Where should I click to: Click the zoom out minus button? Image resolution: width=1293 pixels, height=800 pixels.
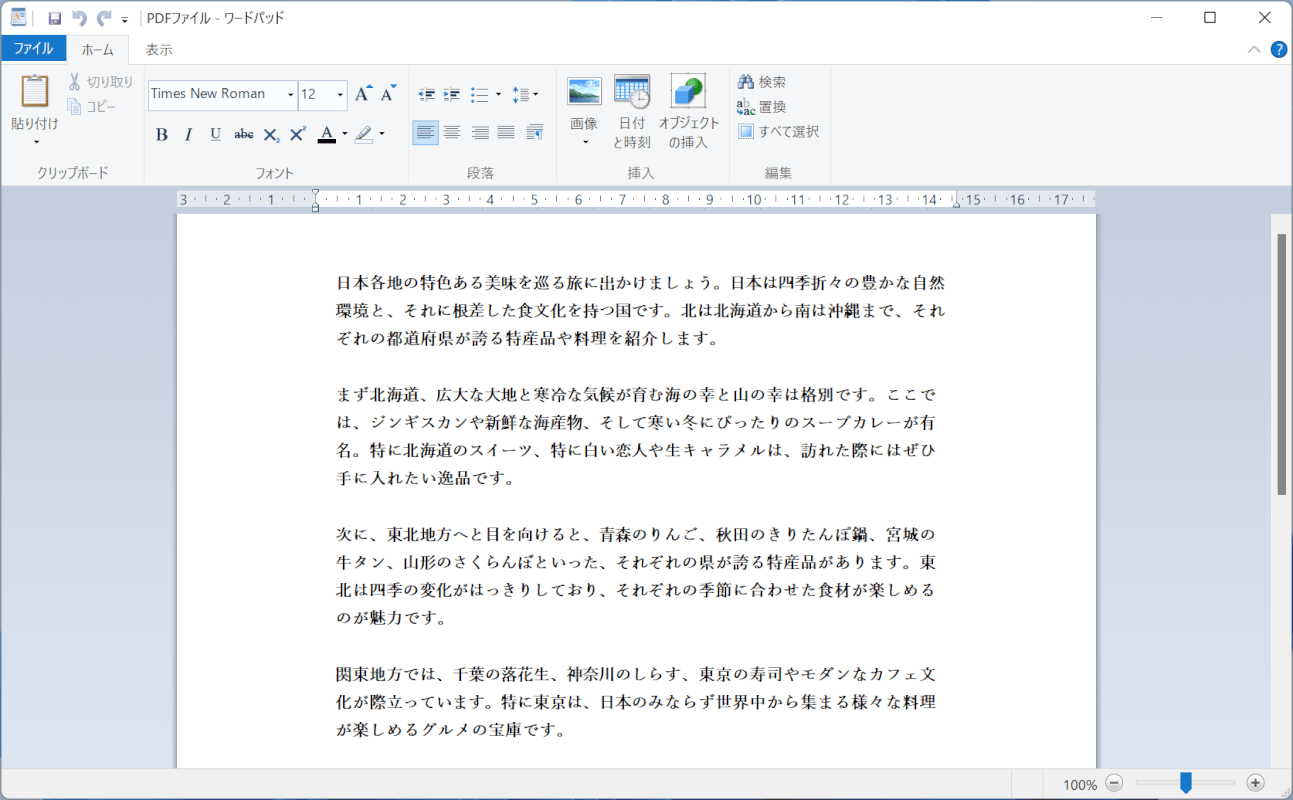click(x=1114, y=784)
